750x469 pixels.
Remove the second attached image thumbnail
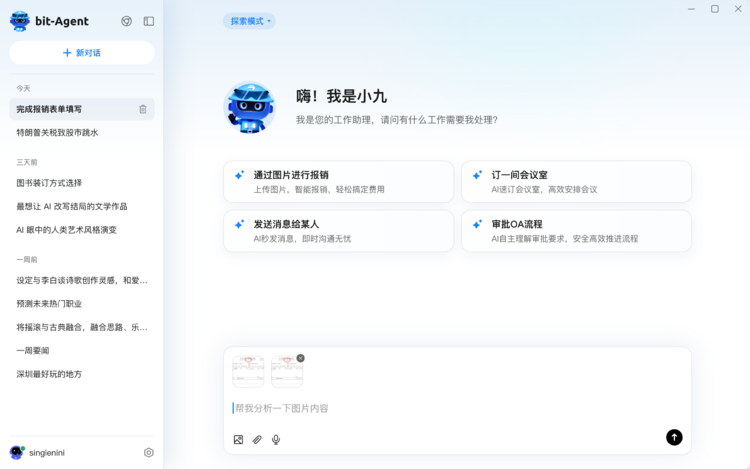[300, 358]
